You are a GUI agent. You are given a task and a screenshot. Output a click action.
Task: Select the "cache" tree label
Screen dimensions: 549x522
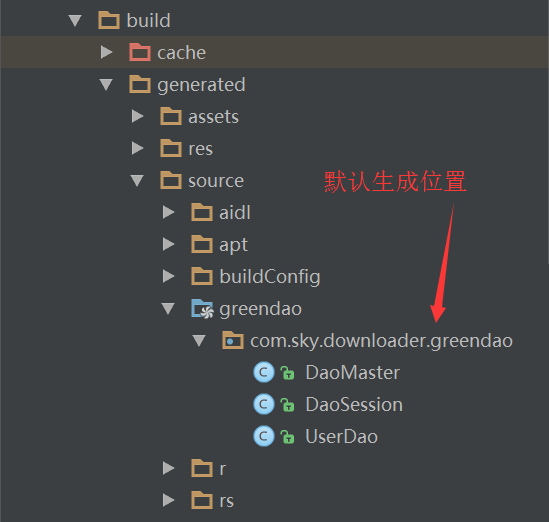(181, 53)
